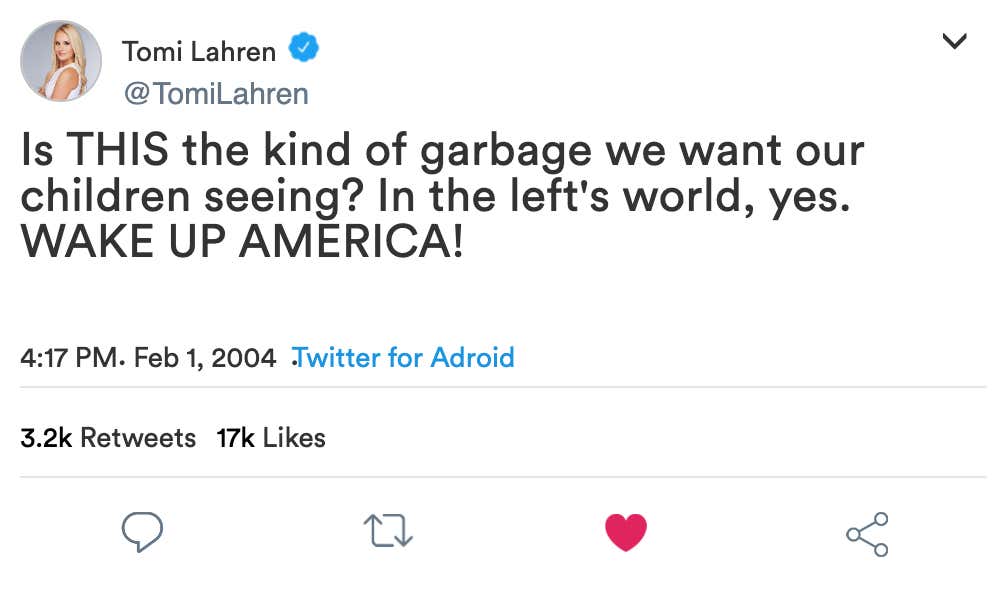The height and width of the screenshot is (592, 1008).
Task: Click the "WAKE UP AMERICA!" text line
Action: coord(242,242)
